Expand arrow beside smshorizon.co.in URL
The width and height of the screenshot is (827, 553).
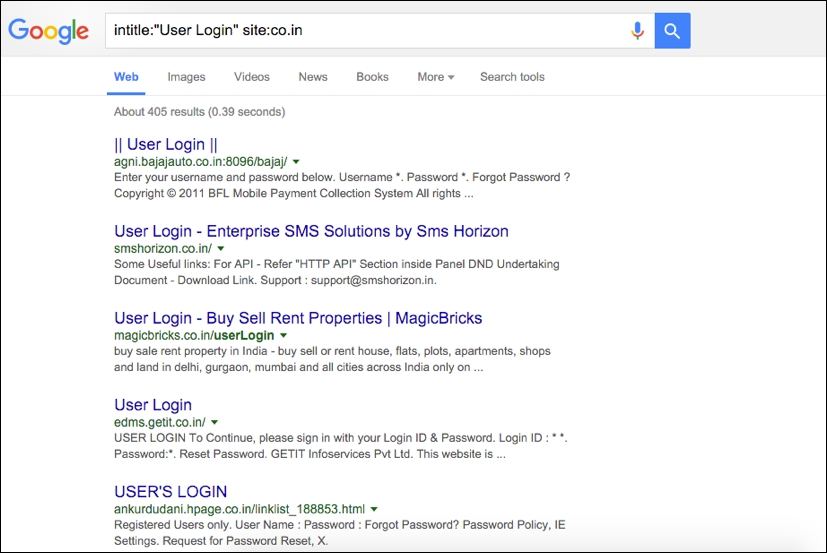point(221,249)
